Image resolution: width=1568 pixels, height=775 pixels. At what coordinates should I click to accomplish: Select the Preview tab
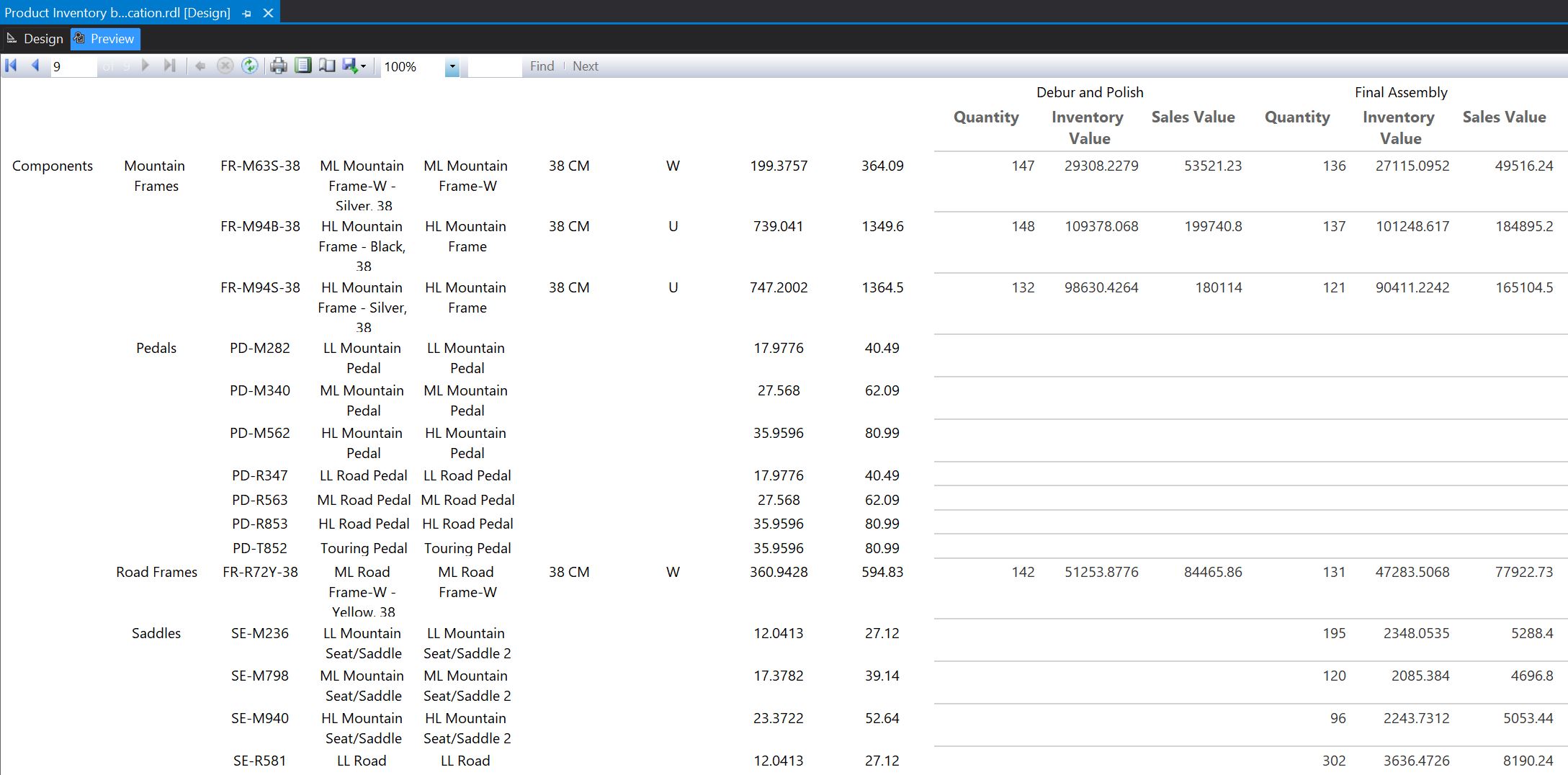[x=105, y=38]
